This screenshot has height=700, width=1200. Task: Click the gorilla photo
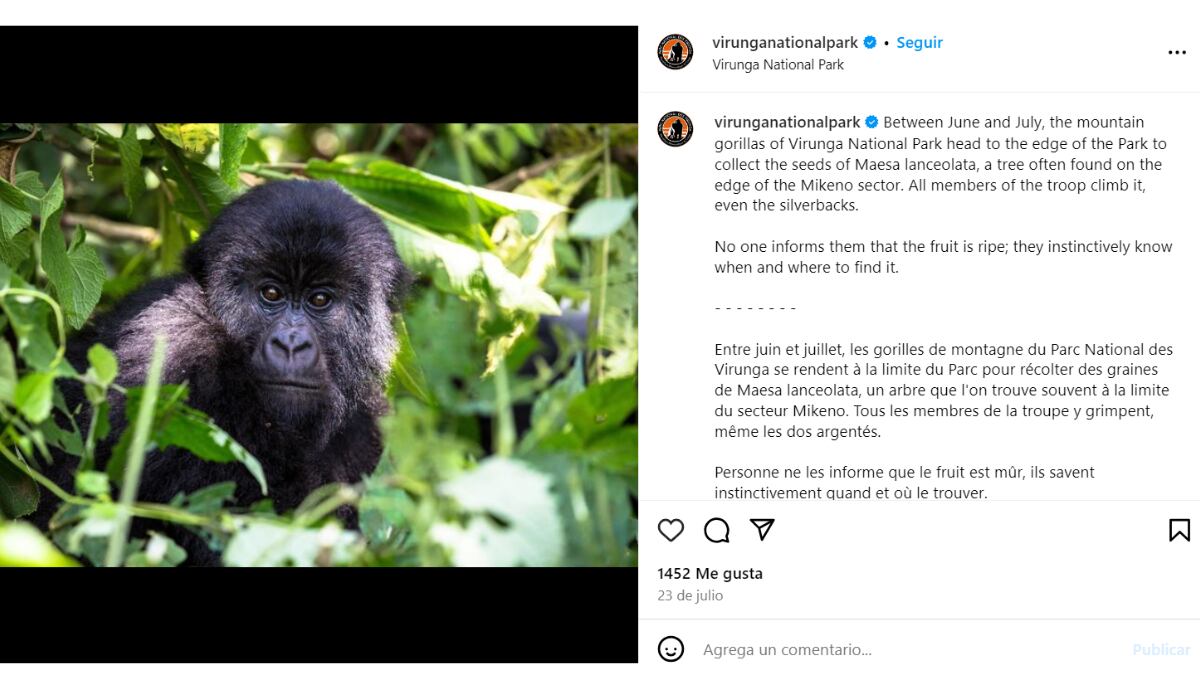[x=318, y=344]
